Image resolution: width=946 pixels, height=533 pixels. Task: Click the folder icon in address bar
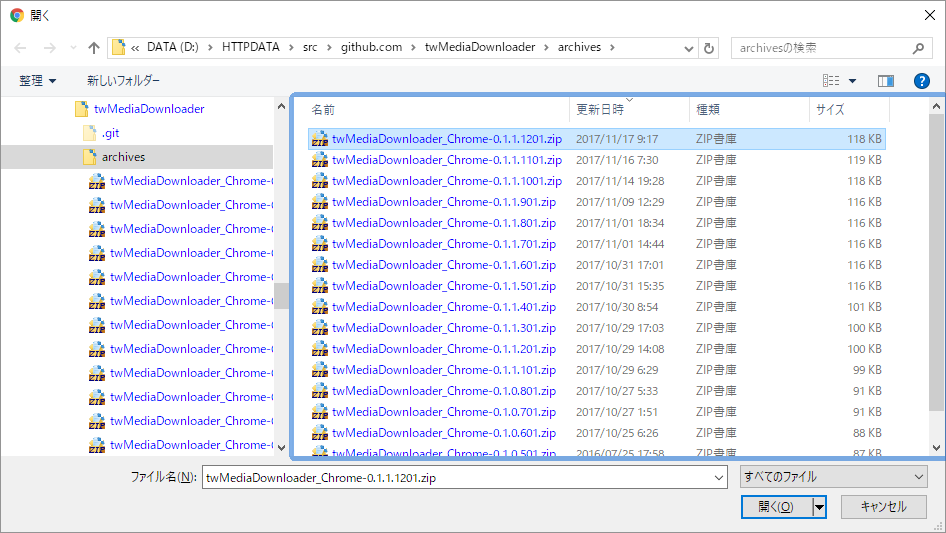pyautogui.click(x=118, y=47)
